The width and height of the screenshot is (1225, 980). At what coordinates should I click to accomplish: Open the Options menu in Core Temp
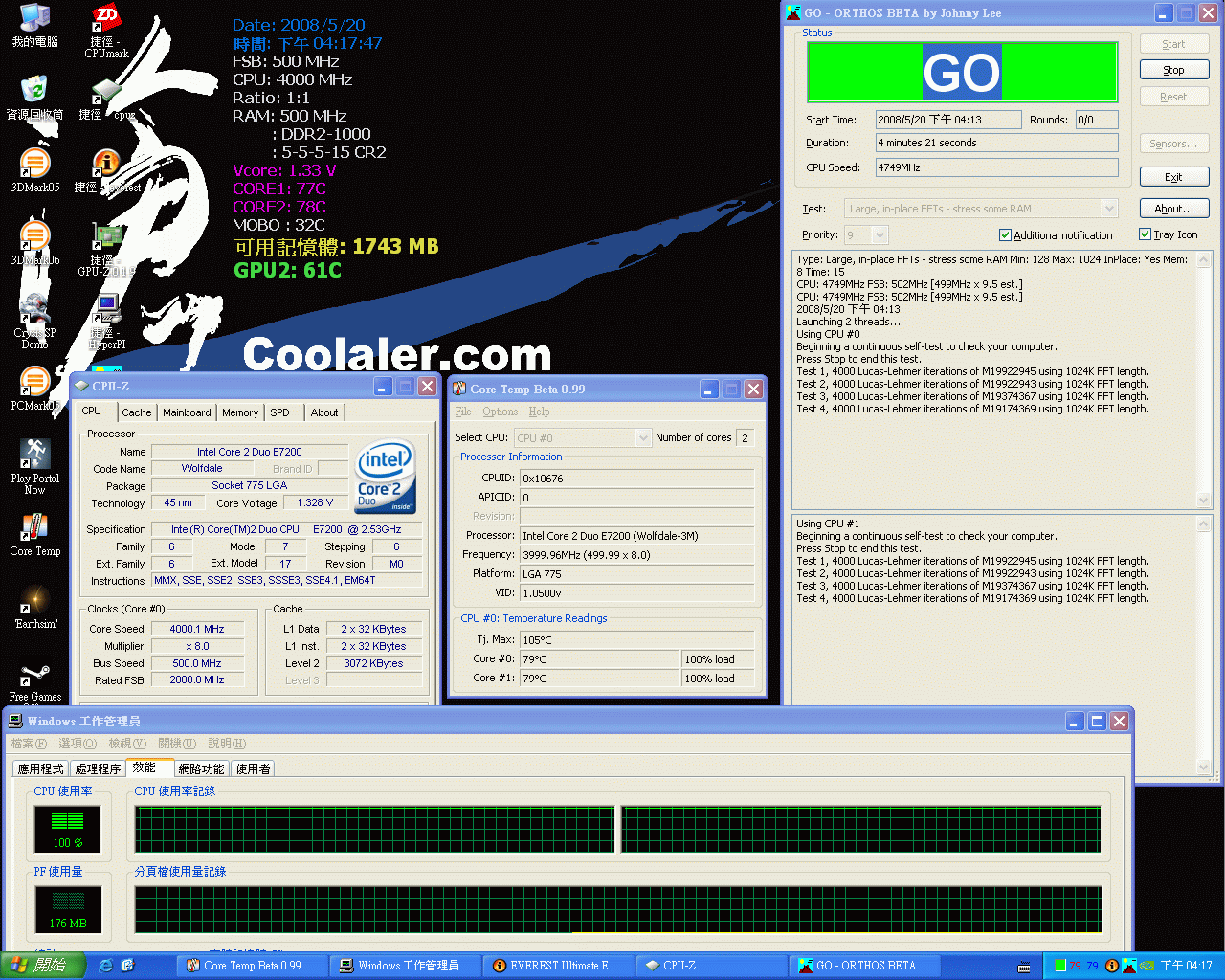click(500, 412)
